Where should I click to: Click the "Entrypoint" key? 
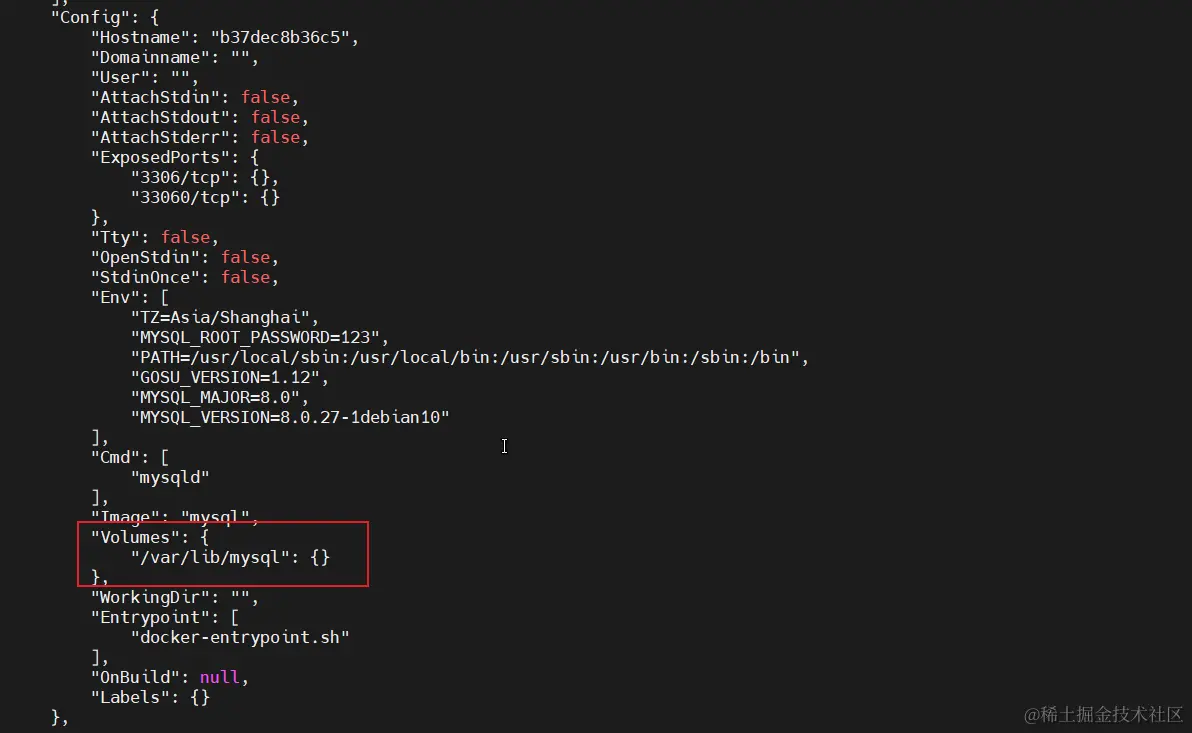[x=150, y=617]
